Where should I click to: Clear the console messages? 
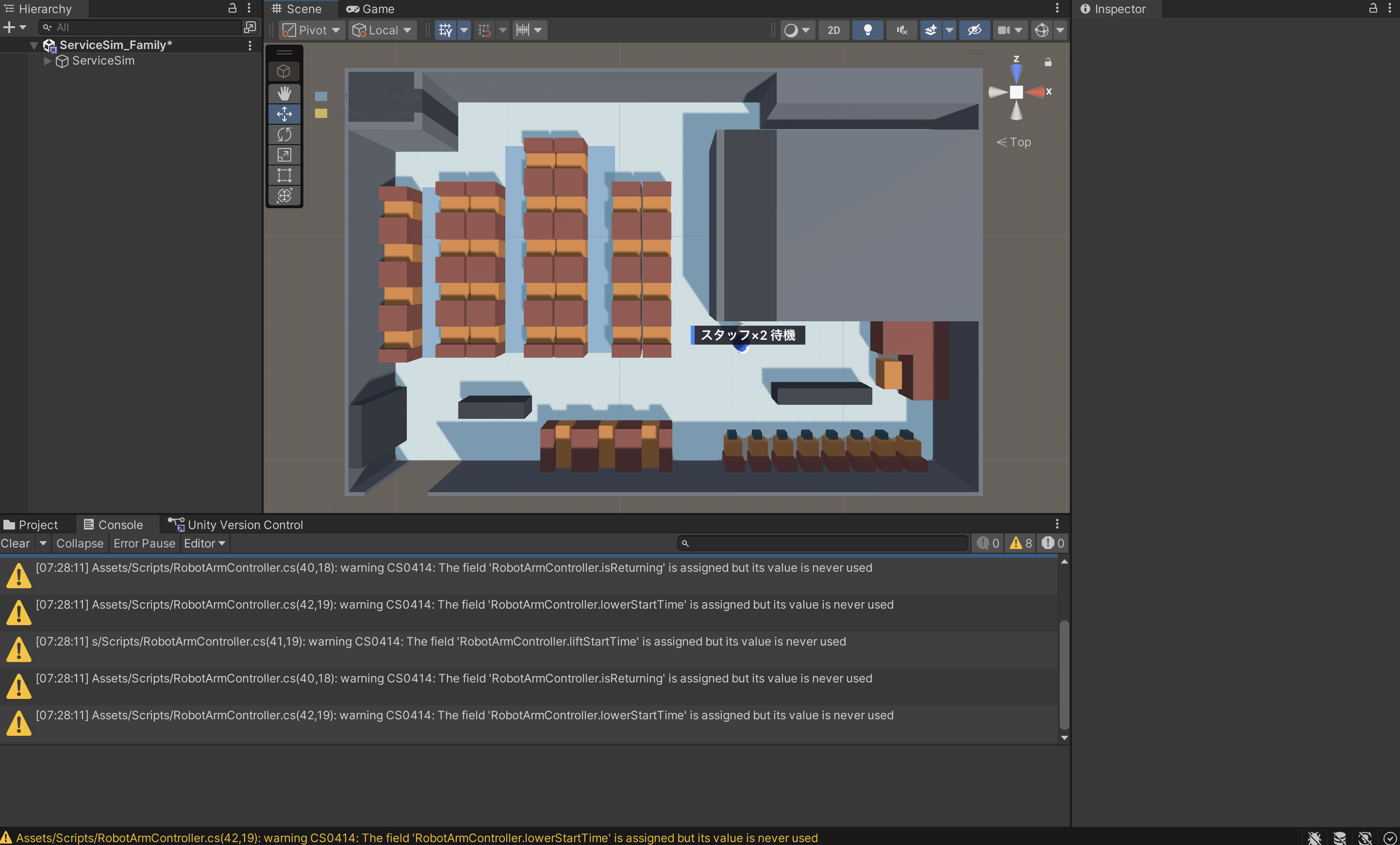tap(16, 543)
